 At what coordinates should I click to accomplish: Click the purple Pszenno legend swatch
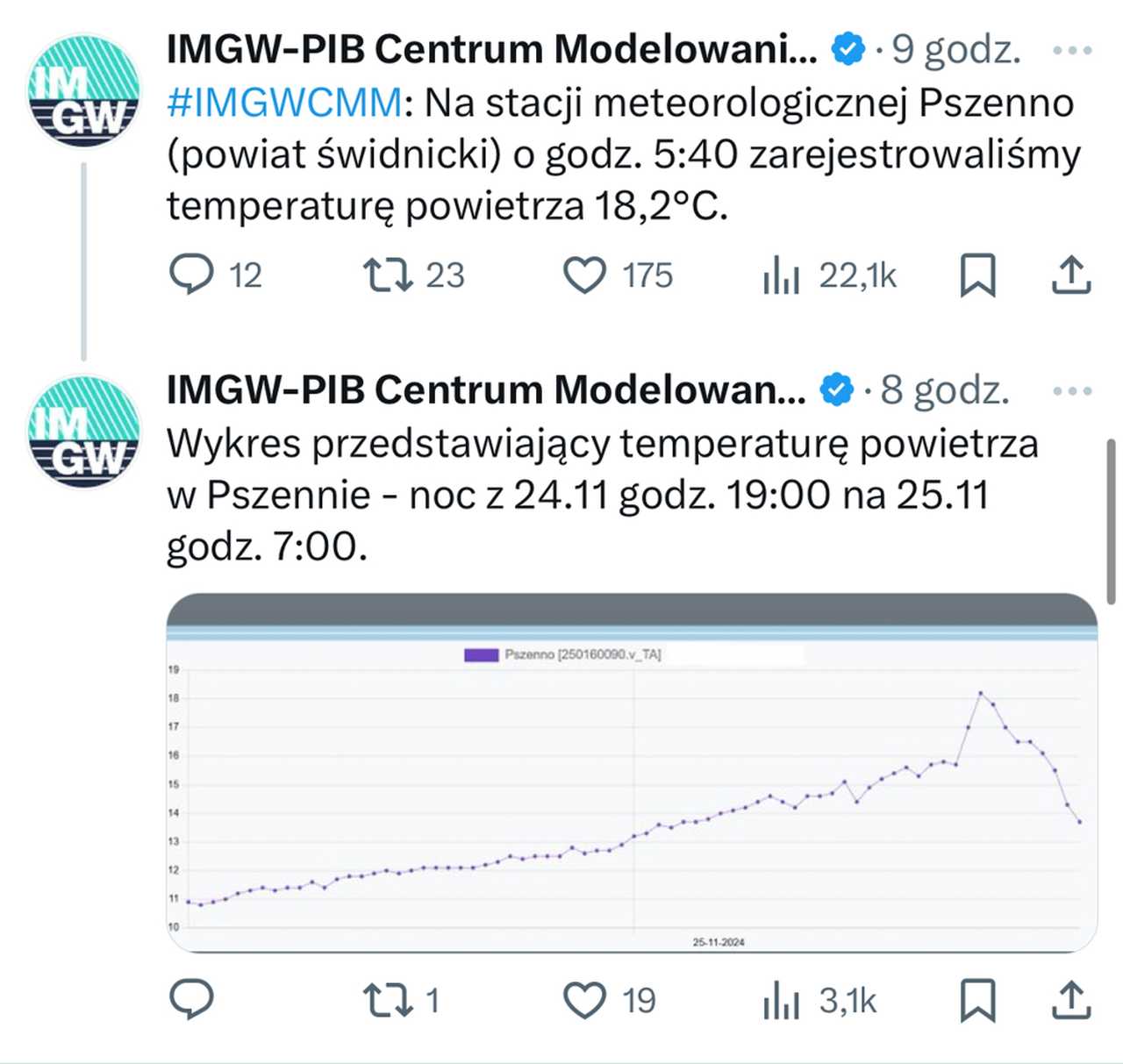481,654
